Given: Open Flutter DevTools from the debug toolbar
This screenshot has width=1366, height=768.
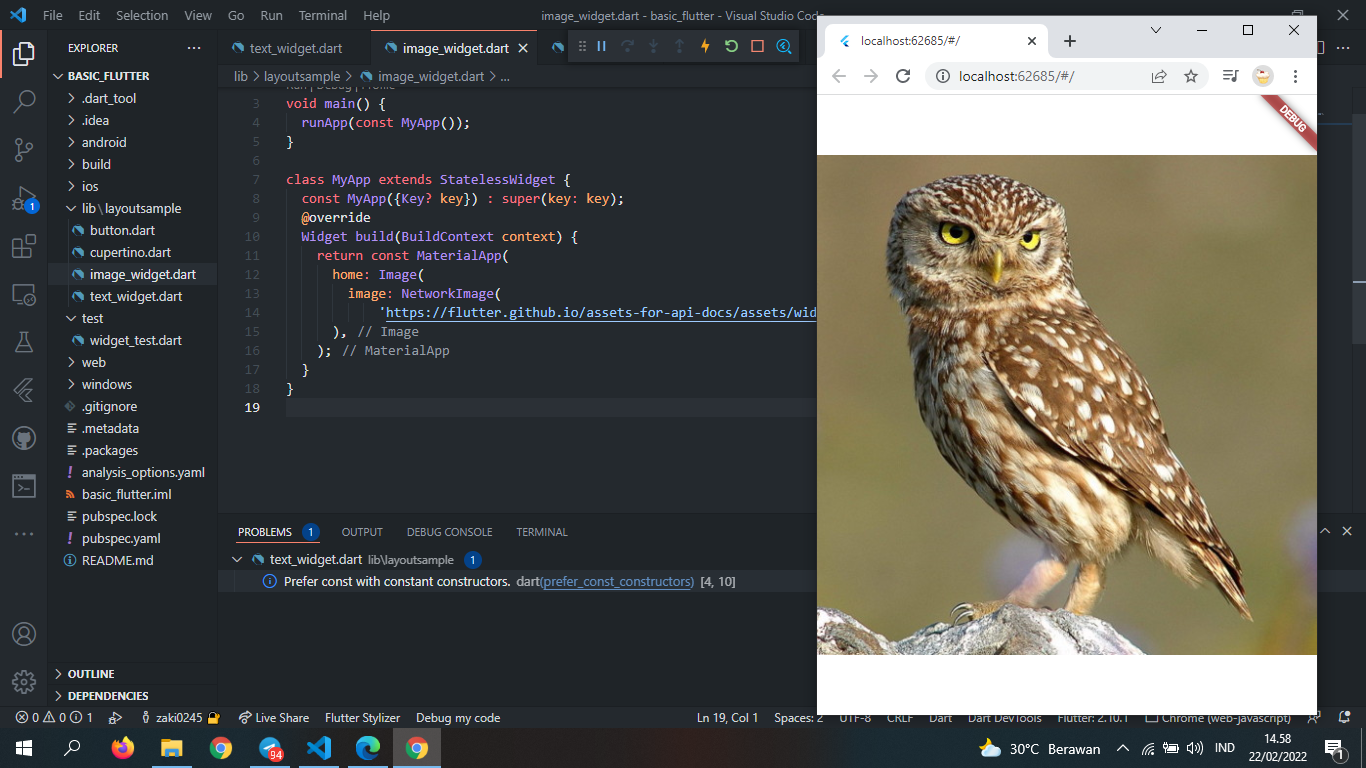Looking at the screenshot, I should pos(783,47).
